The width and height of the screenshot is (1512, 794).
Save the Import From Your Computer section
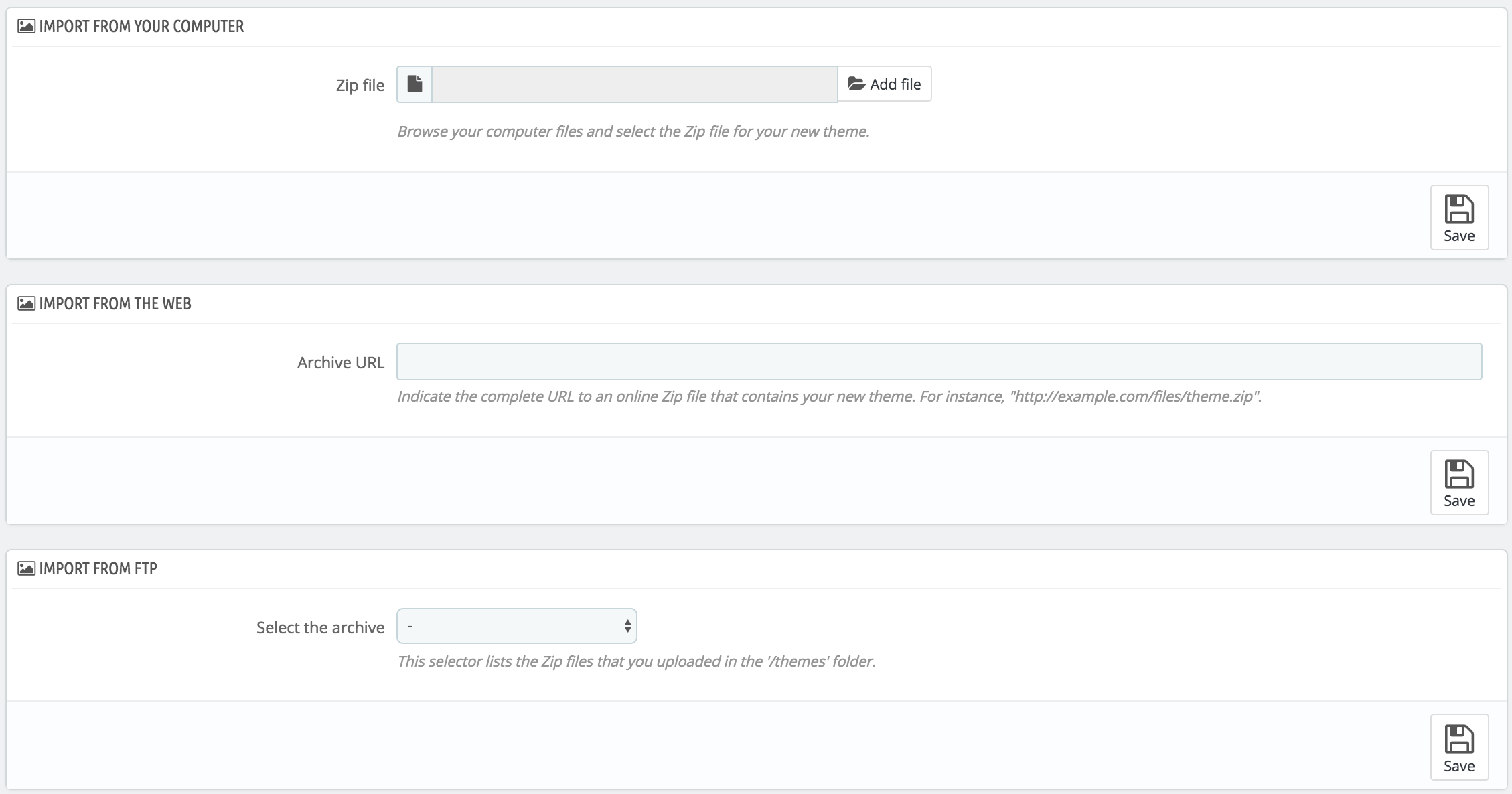1459,218
